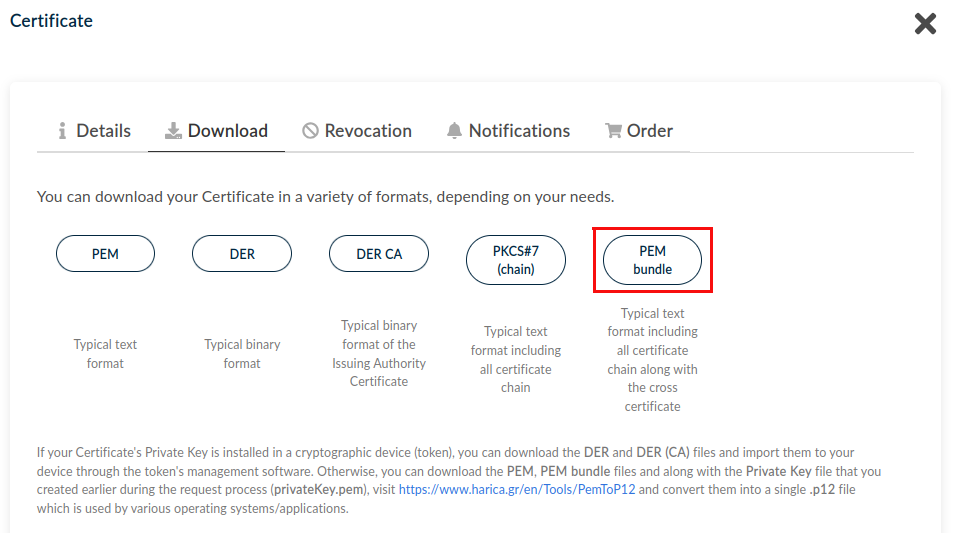
Task: Open the Revocation tab
Action: pos(368,131)
